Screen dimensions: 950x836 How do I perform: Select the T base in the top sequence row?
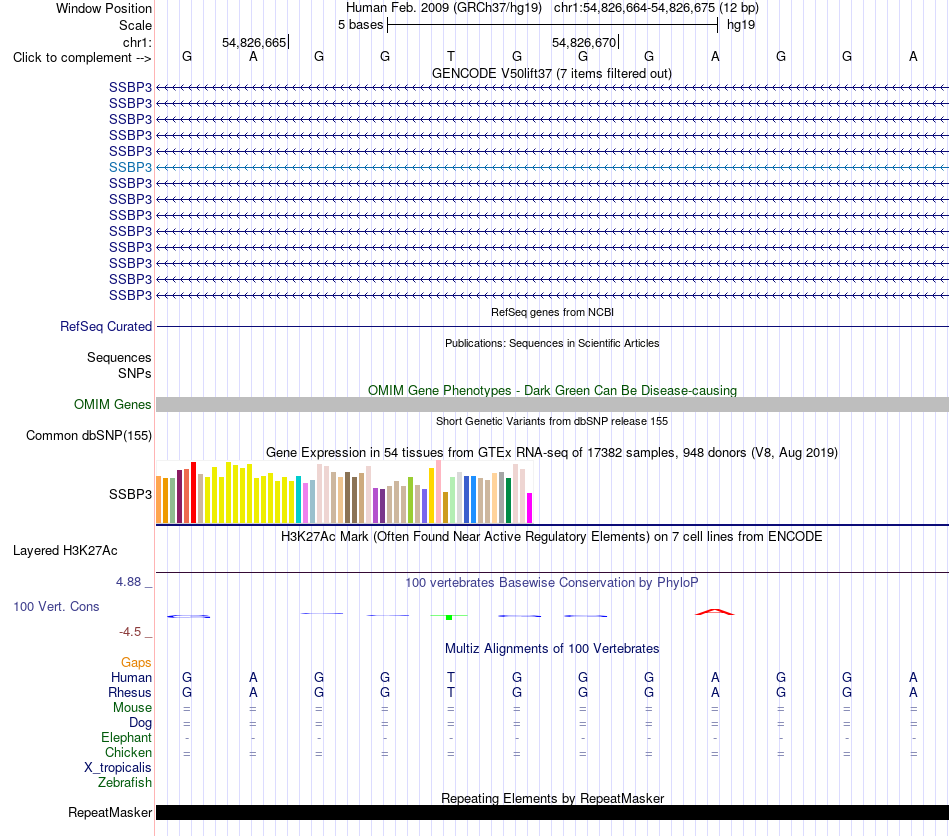451,56
